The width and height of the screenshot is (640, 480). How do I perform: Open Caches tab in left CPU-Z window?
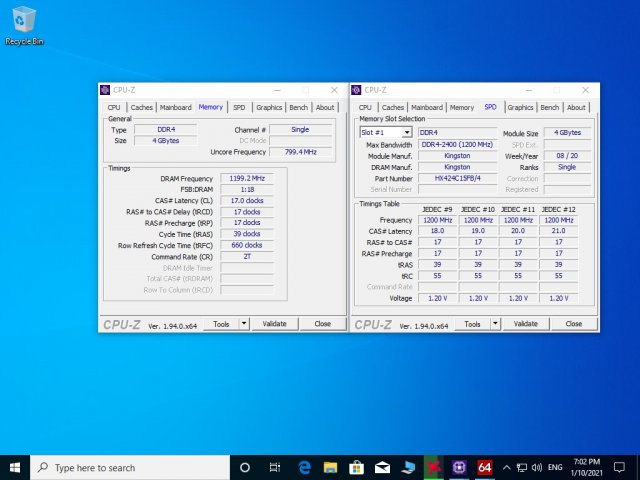pyautogui.click(x=141, y=107)
